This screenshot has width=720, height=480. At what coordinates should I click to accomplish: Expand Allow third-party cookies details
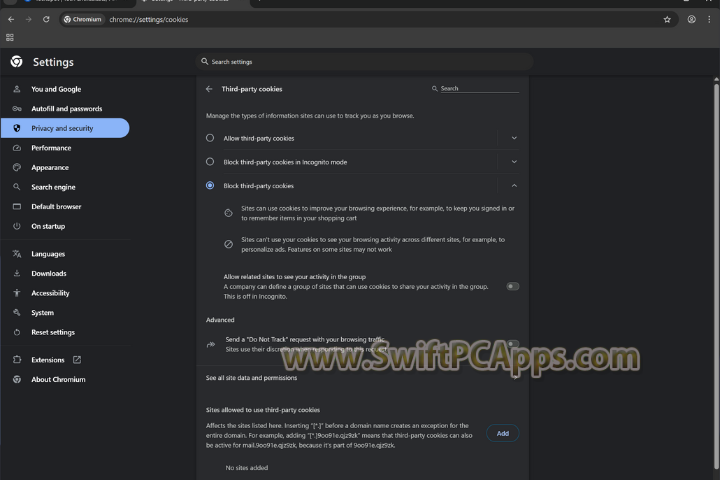514,138
